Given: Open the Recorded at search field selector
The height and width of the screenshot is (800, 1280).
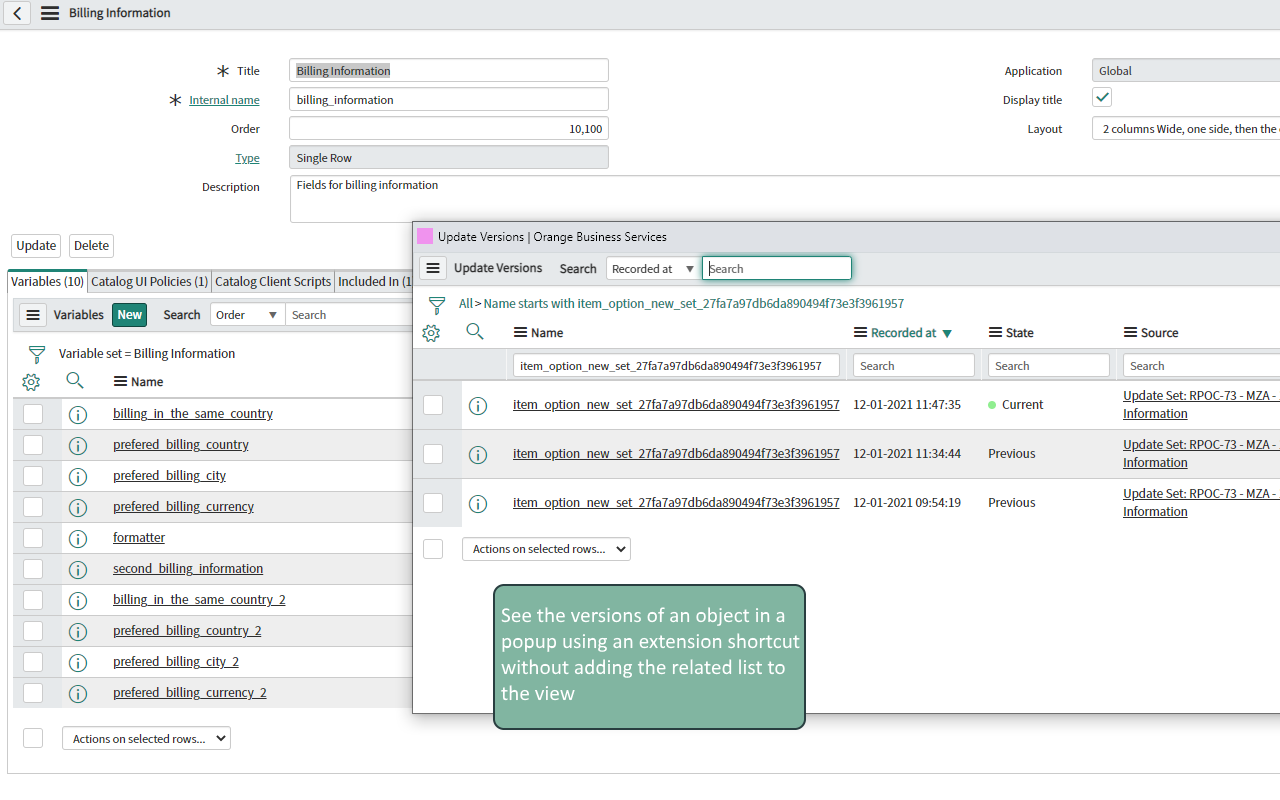Looking at the screenshot, I should [652, 268].
